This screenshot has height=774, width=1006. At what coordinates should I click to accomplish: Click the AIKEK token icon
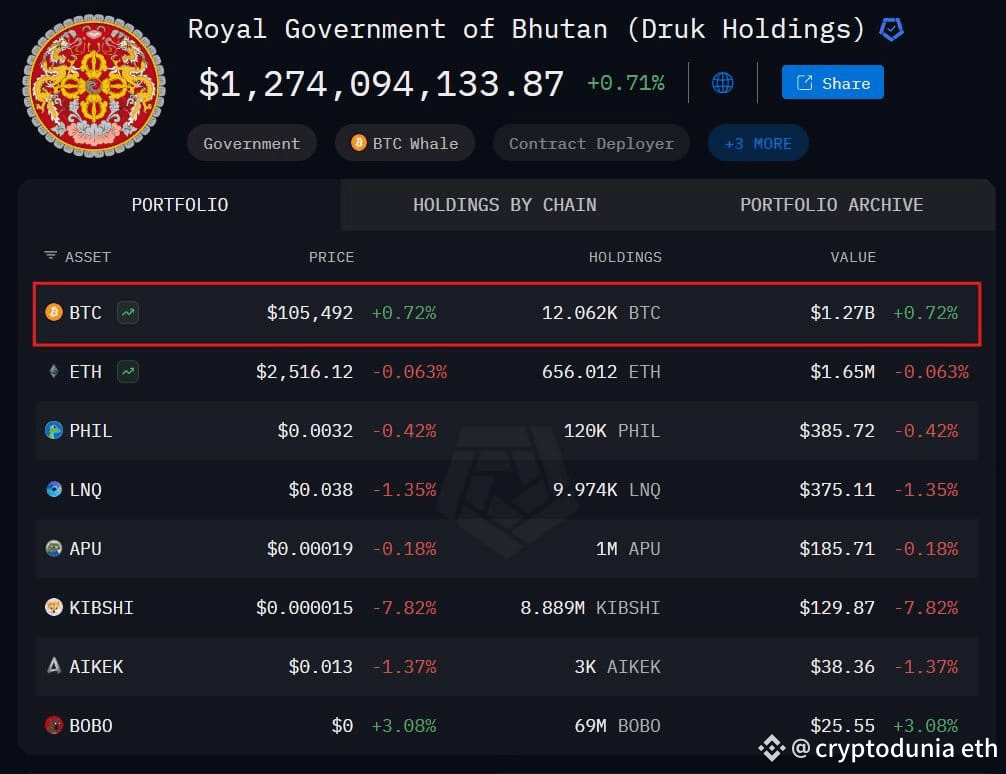[54, 666]
